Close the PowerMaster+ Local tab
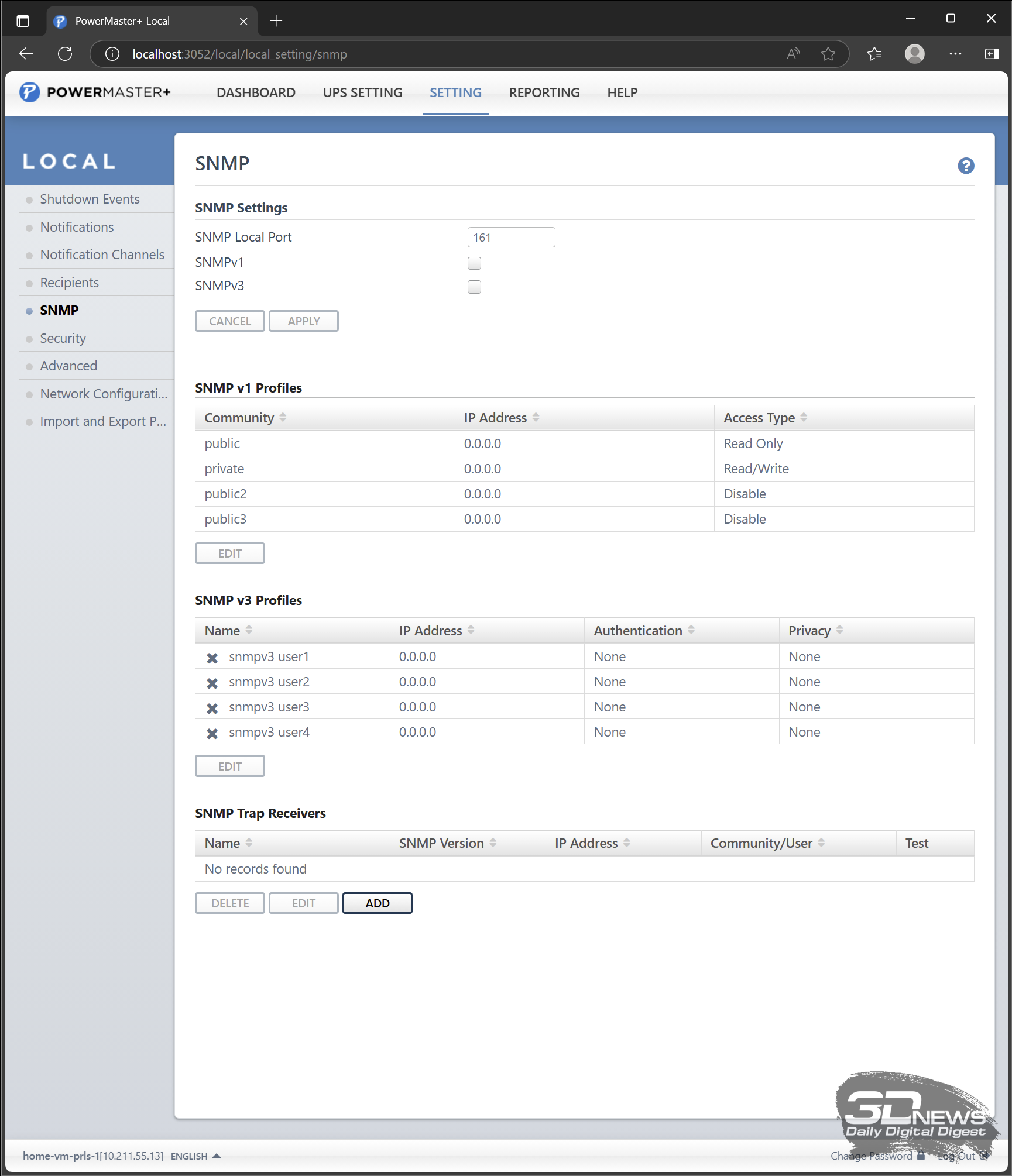1012x1176 pixels. point(243,21)
